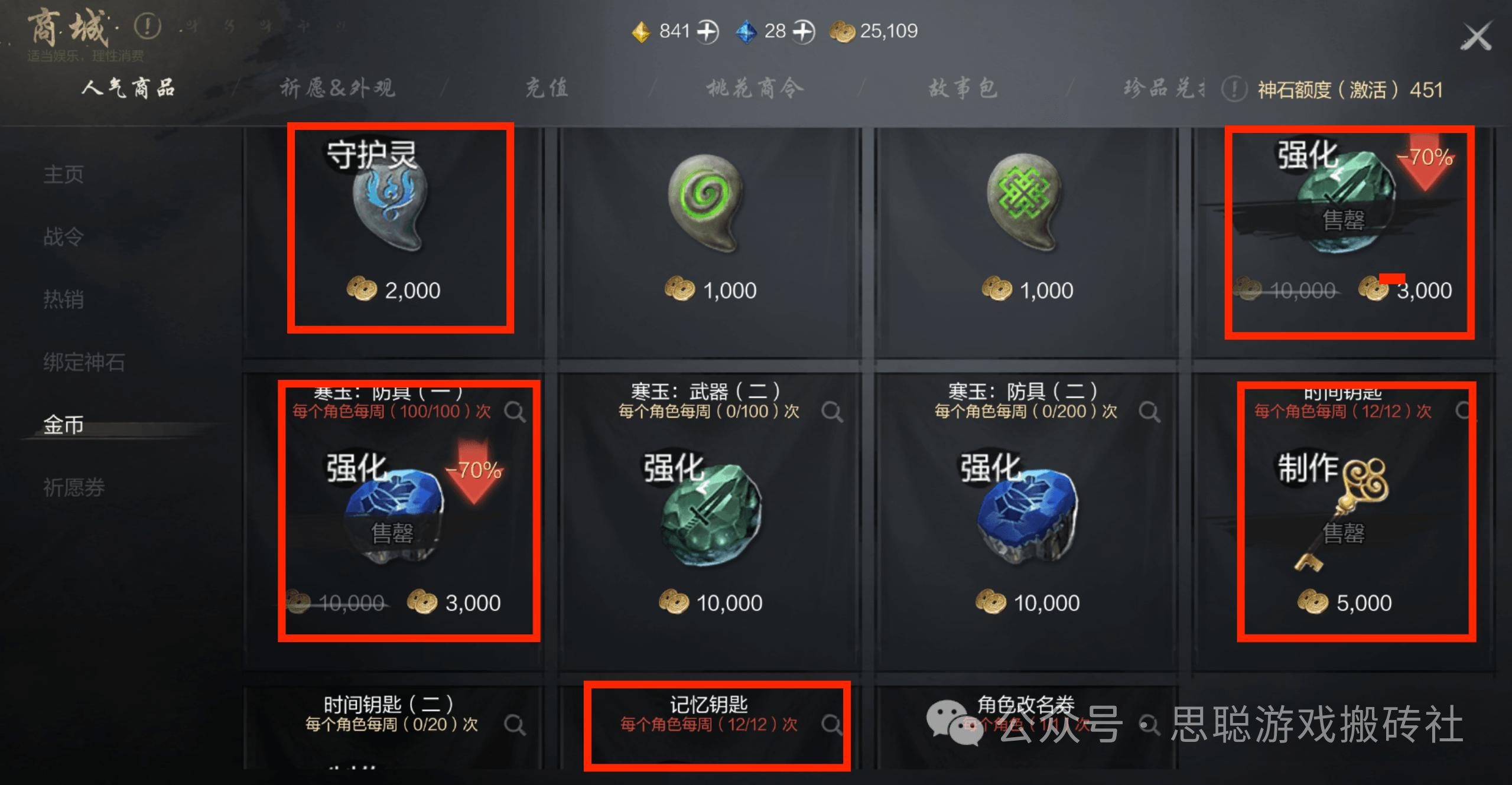Inspect 寒玉：防具（二） with magnifier icon

tap(1149, 412)
